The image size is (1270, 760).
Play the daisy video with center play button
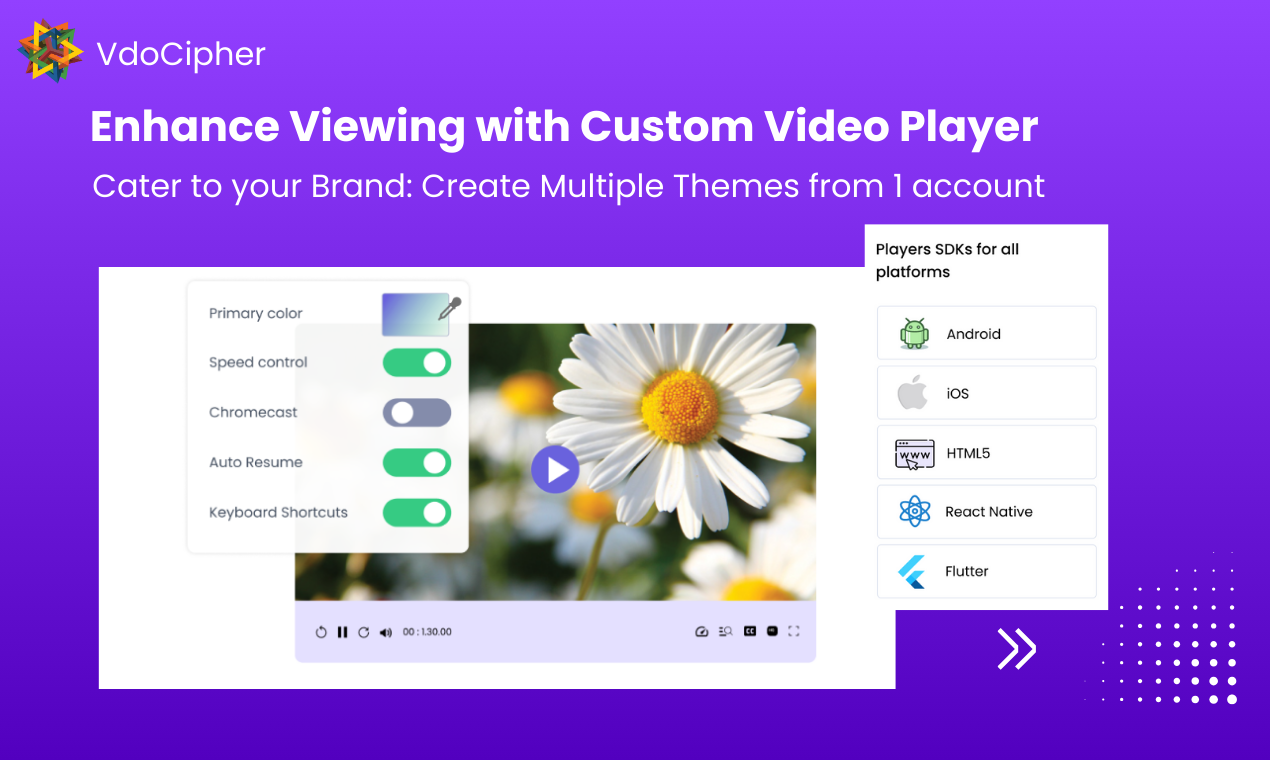555,469
